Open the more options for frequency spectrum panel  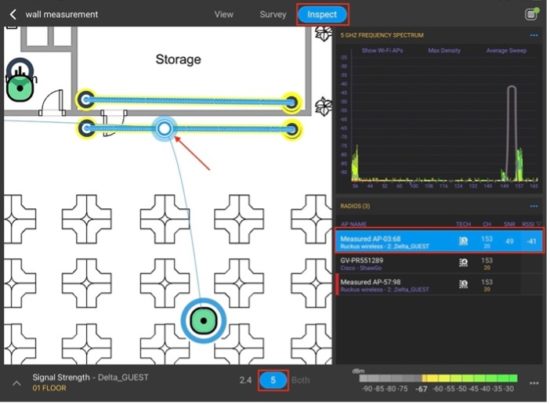tap(534, 35)
